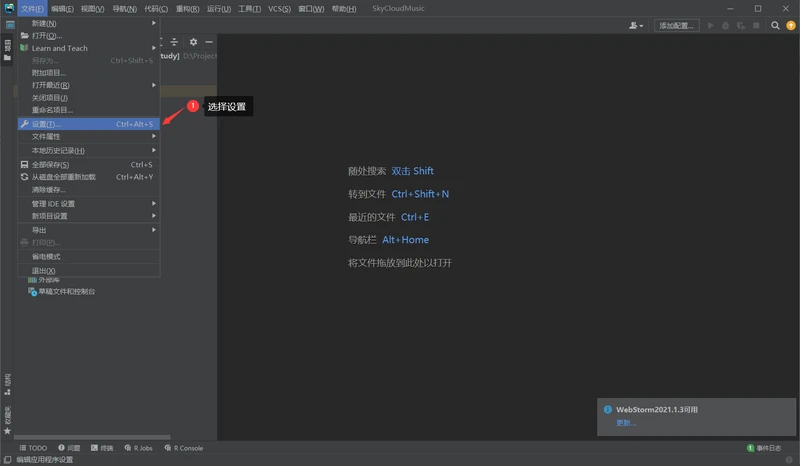Image resolution: width=800 pixels, height=466 pixels.
Task: Expand the 管理 IDE 设置 submenu
Action: point(89,204)
